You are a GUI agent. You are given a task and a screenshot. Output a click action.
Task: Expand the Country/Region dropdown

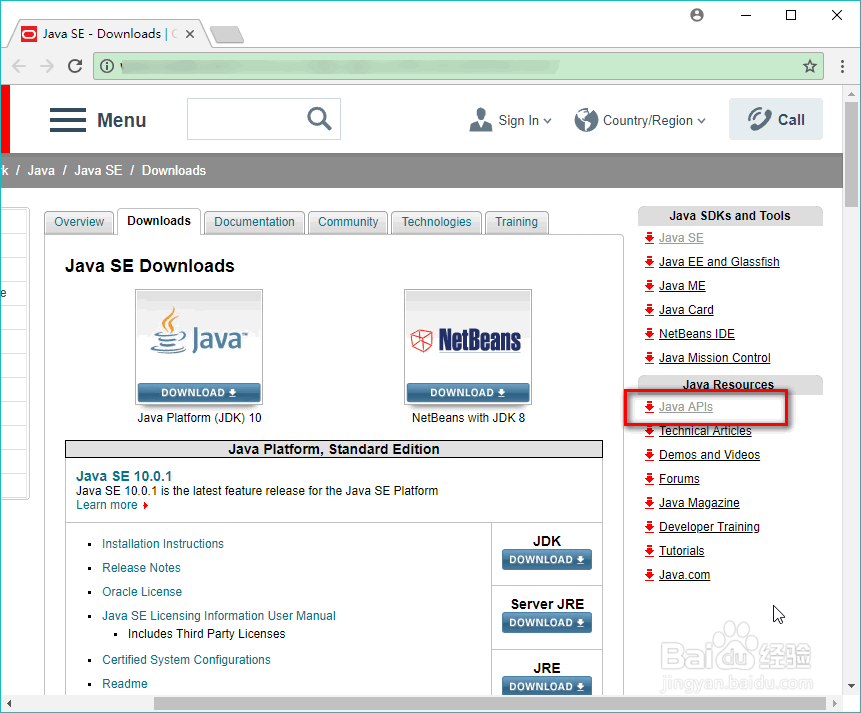[x=640, y=120]
